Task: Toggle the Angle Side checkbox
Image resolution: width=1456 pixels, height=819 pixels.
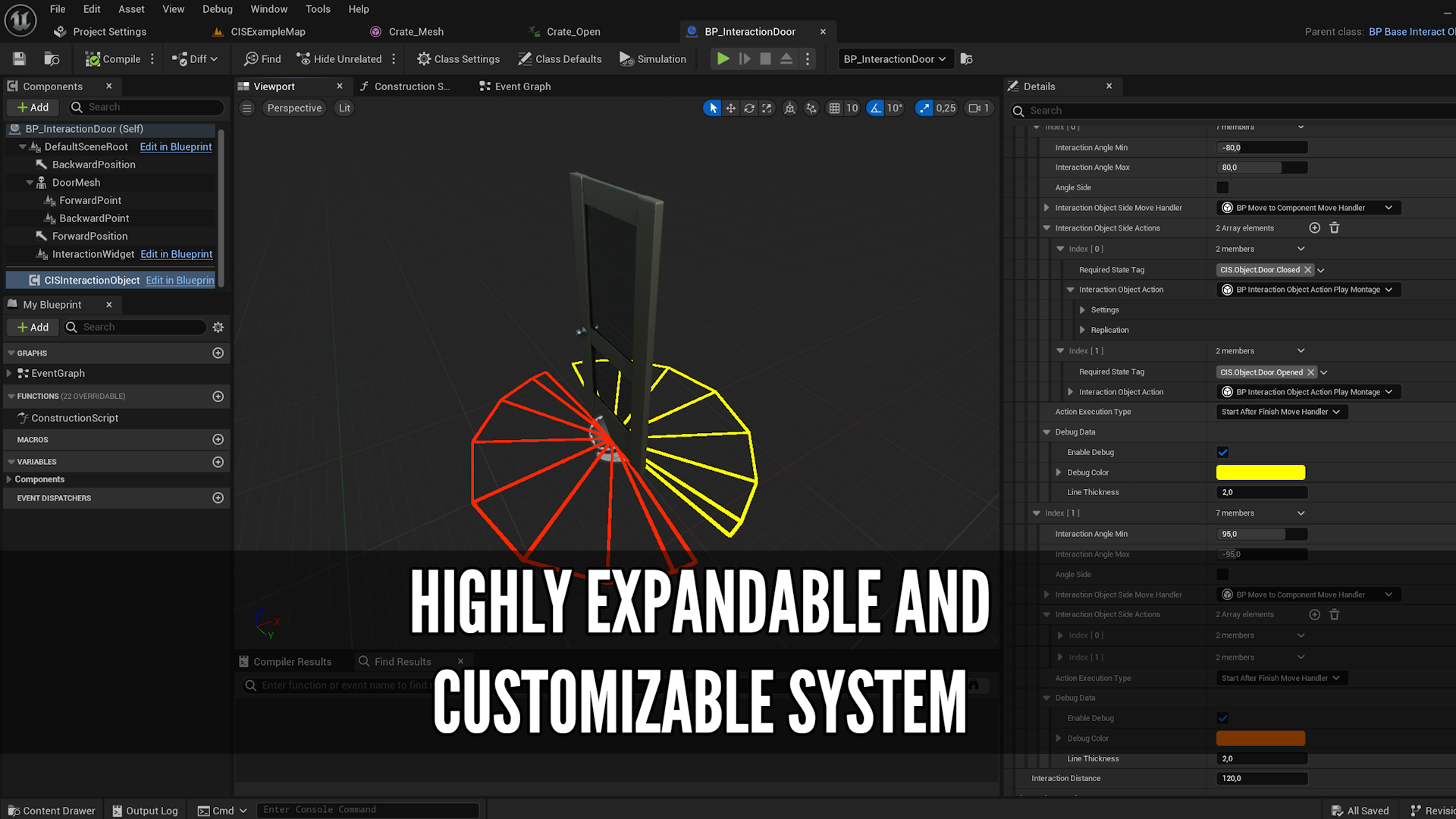Action: coord(1222,188)
